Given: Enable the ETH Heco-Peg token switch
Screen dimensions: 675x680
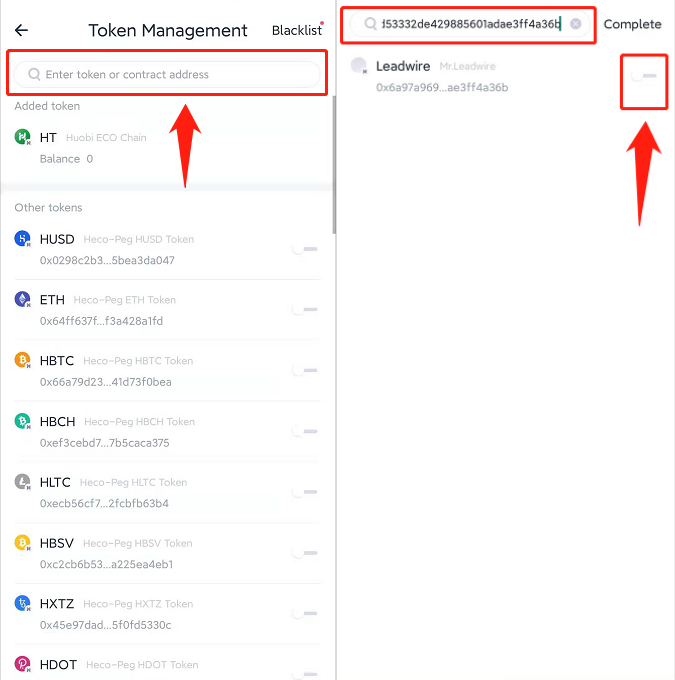Looking at the screenshot, I should point(305,310).
